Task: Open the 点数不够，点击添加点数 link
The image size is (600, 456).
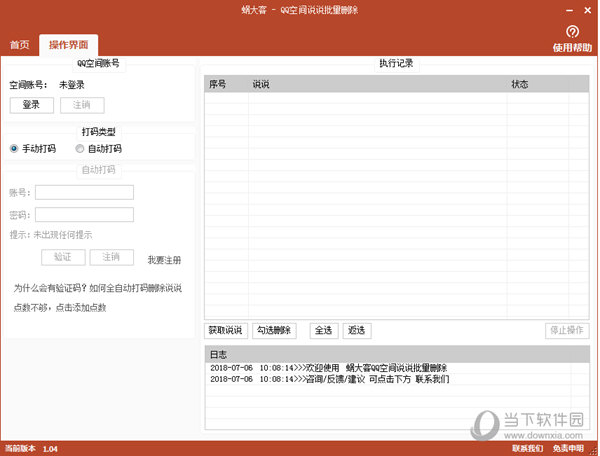Action: (60, 307)
